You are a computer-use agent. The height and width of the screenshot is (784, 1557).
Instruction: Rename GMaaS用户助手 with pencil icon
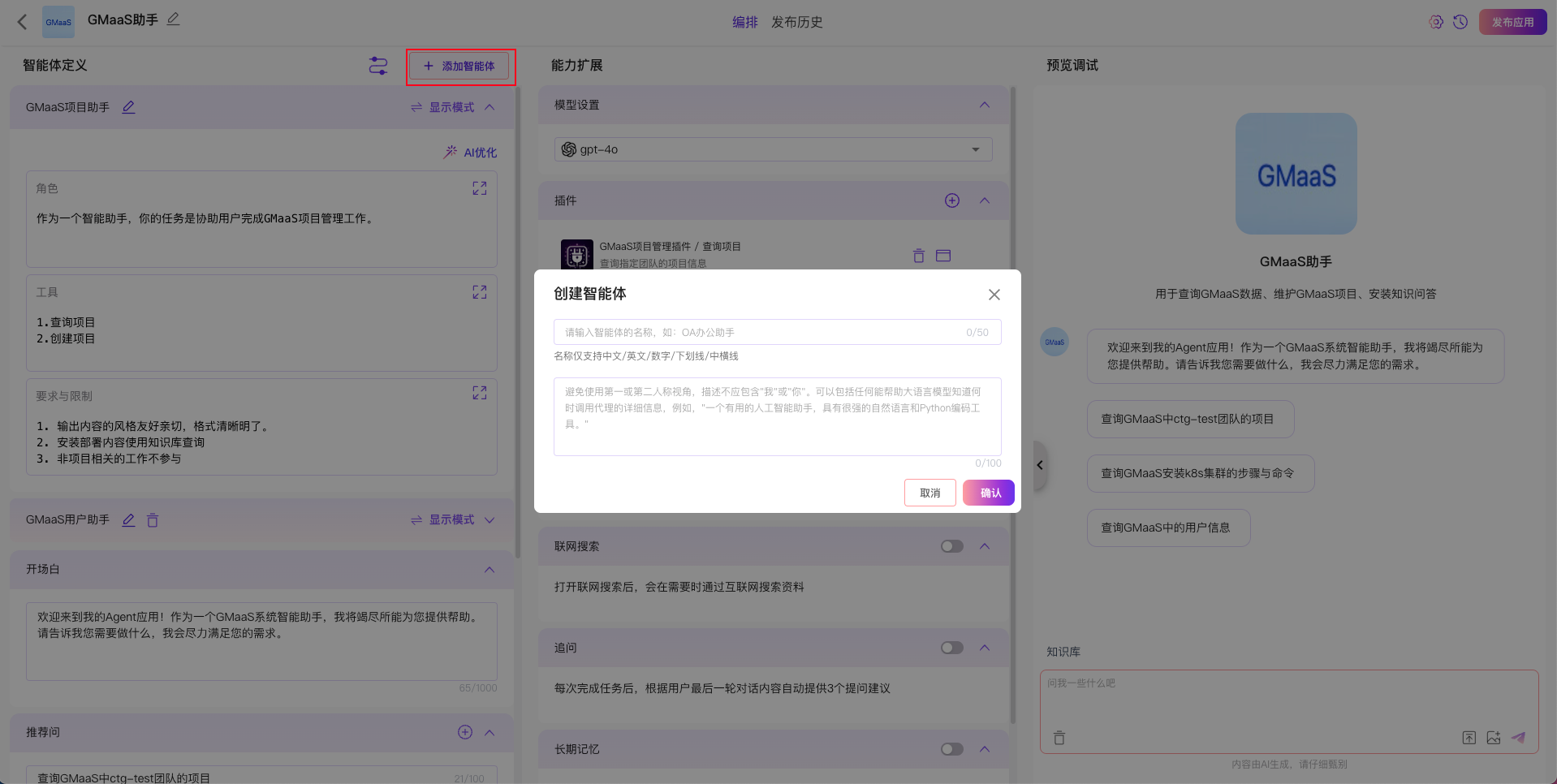pos(128,520)
